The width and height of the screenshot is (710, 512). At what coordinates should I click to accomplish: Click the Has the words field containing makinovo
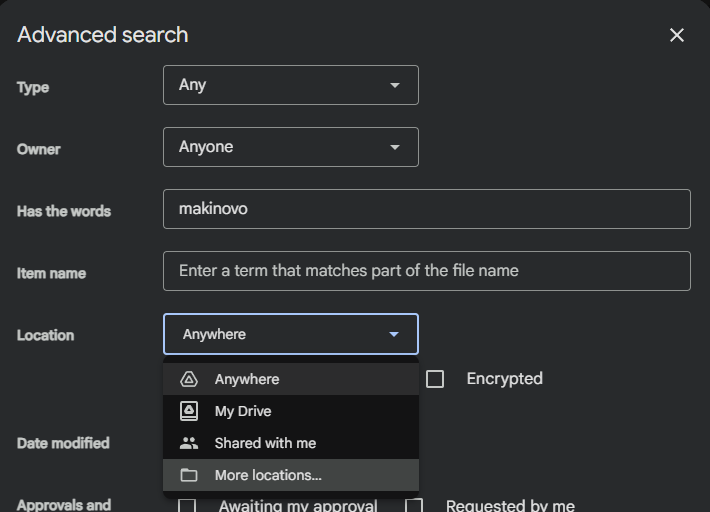pyautogui.click(x=426, y=209)
